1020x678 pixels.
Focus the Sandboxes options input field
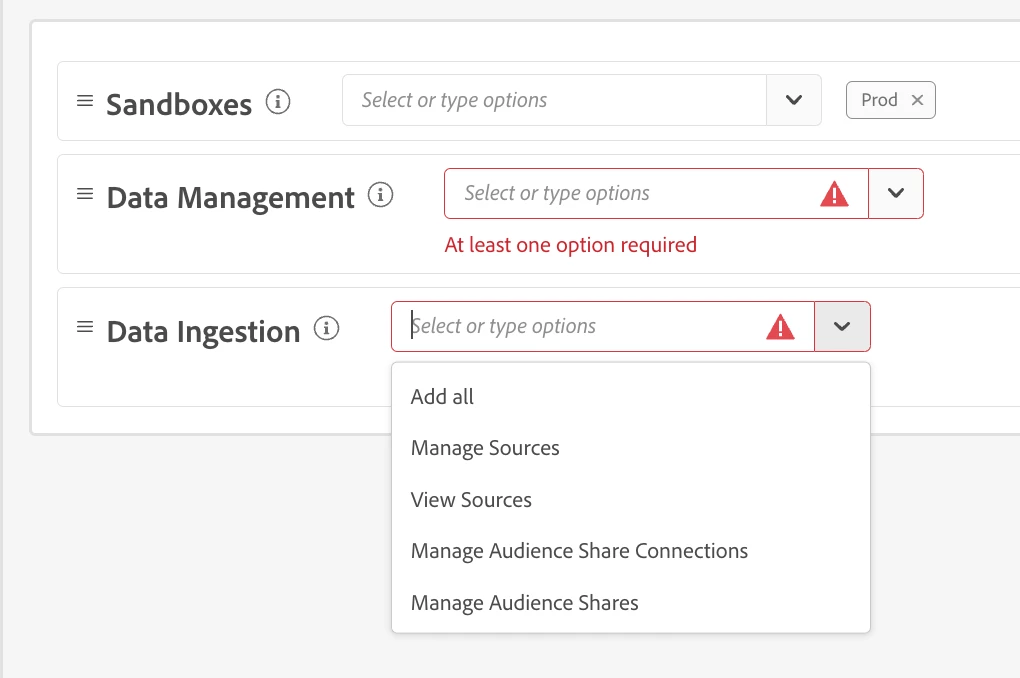pyautogui.click(x=553, y=100)
